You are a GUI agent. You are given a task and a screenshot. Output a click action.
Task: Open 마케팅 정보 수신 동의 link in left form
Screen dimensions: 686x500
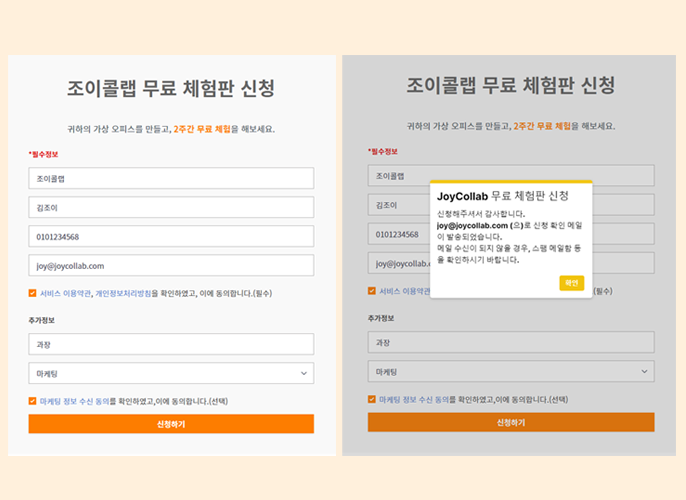point(74,402)
